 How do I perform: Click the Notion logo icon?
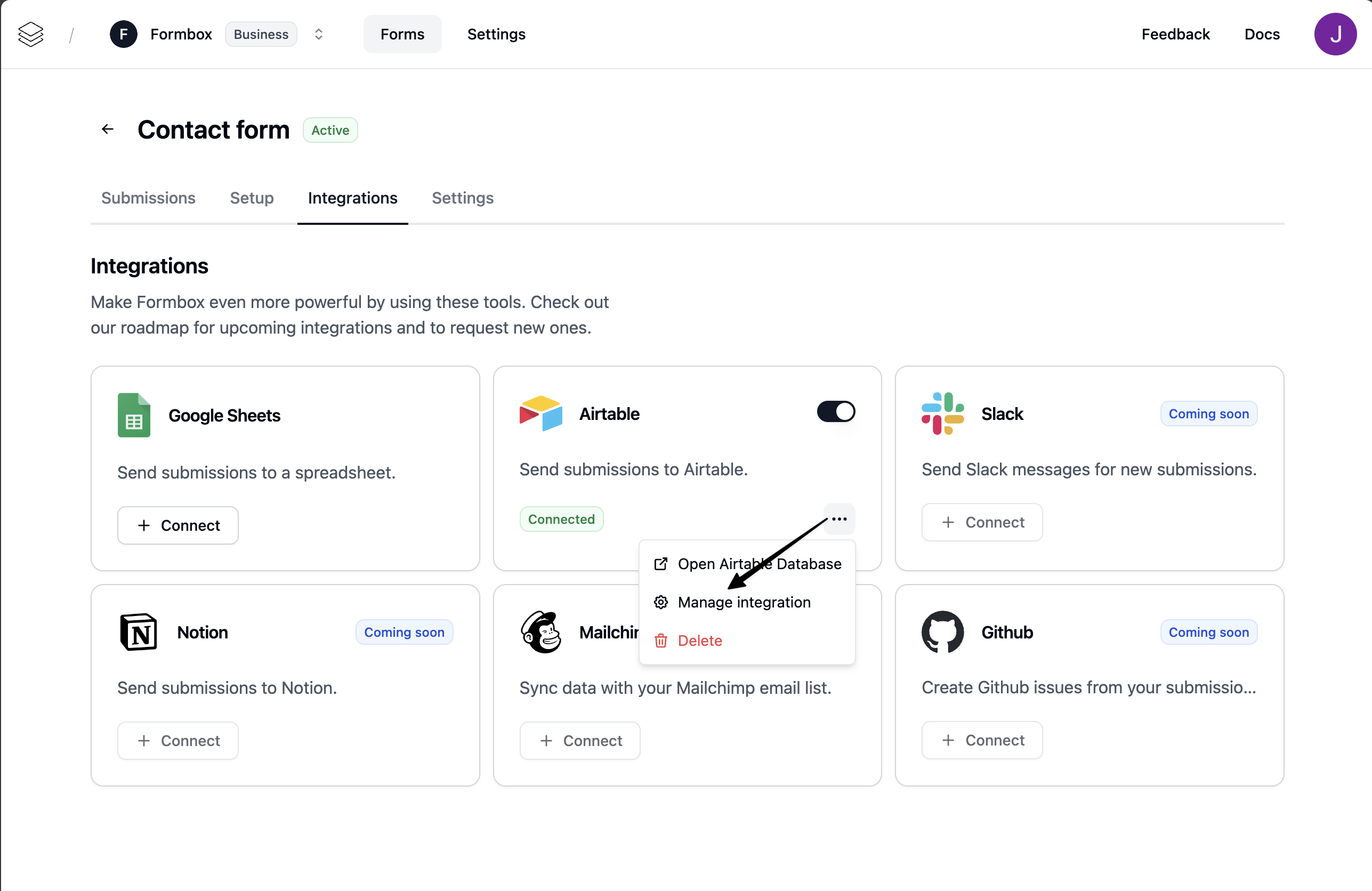coord(139,631)
